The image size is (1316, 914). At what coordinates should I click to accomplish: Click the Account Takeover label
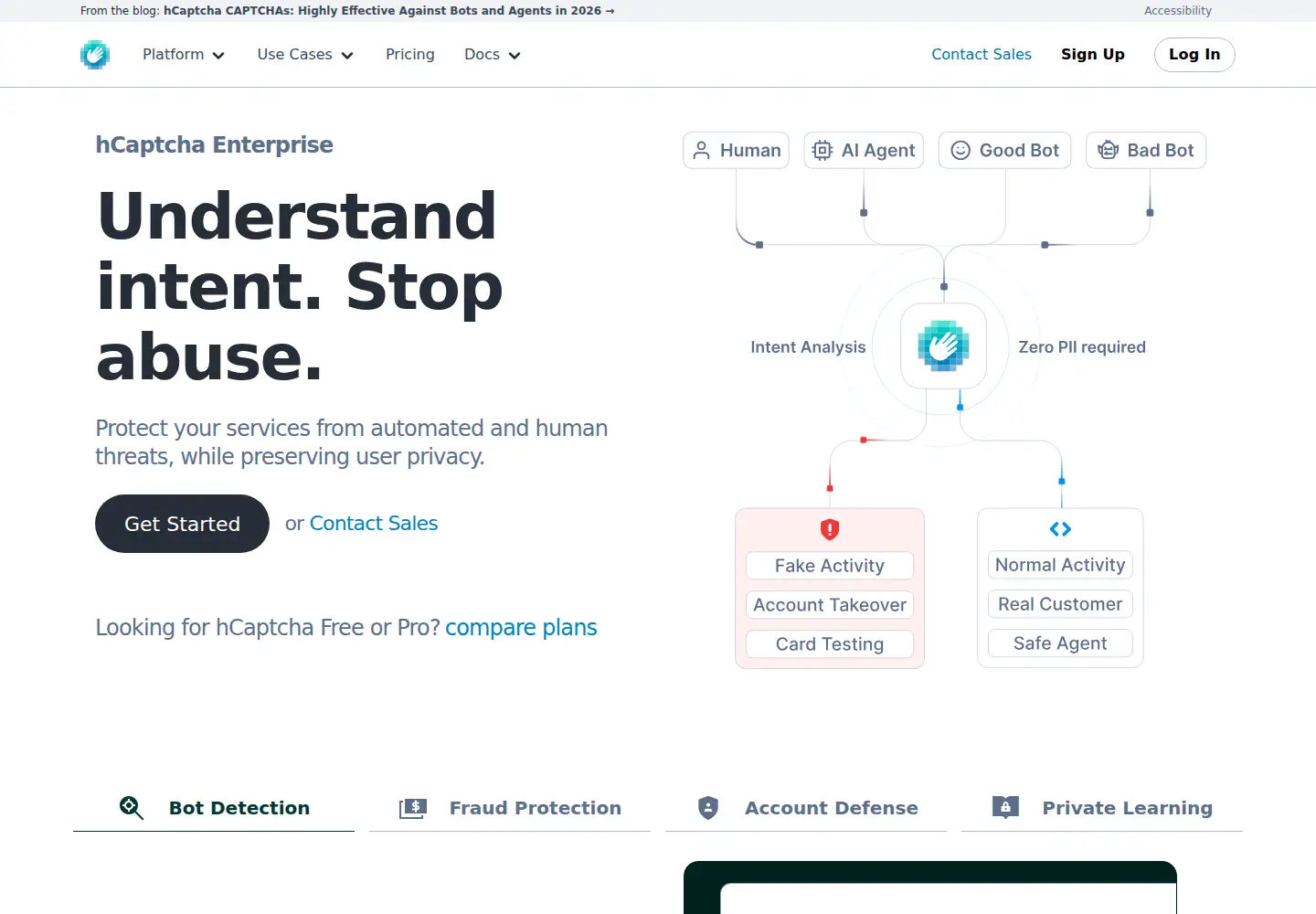tap(830, 605)
